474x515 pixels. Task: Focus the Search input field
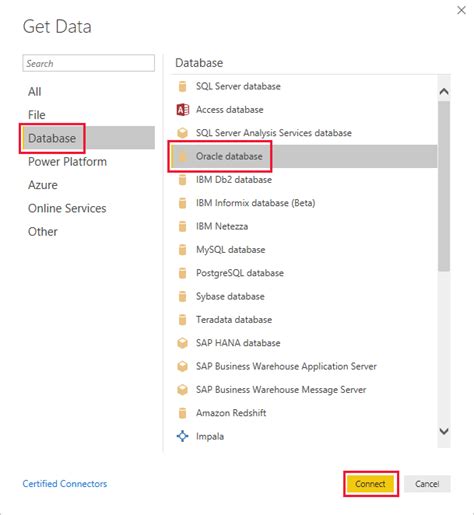pyautogui.click(x=89, y=63)
